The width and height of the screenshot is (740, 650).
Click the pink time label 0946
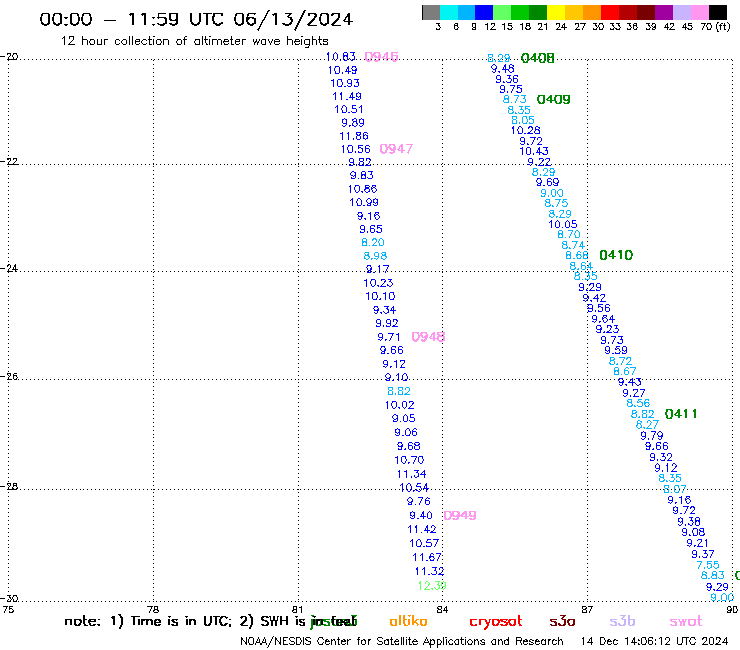pos(381,57)
